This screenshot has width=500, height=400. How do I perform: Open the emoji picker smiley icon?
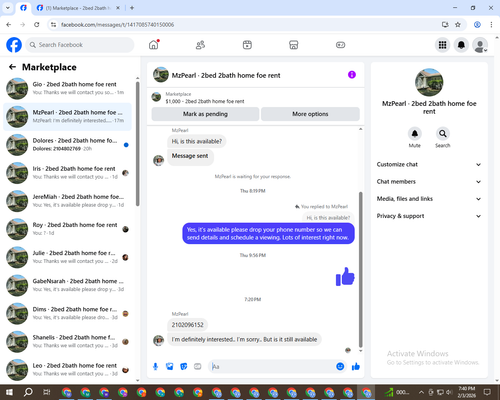click(x=340, y=367)
